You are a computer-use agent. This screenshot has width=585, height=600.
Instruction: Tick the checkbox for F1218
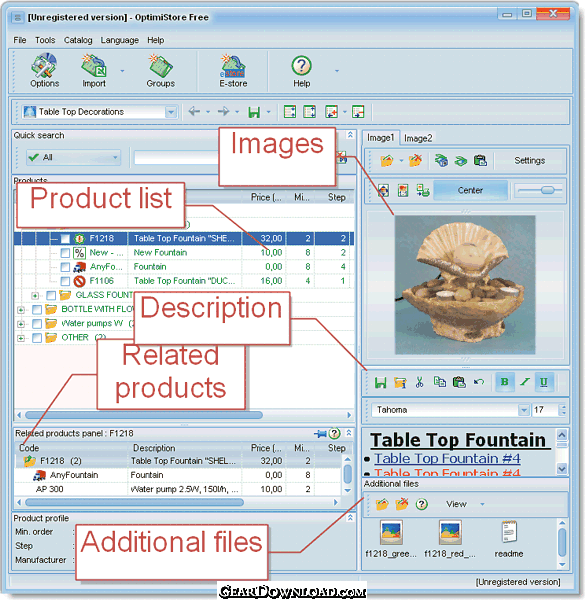(x=65, y=239)
